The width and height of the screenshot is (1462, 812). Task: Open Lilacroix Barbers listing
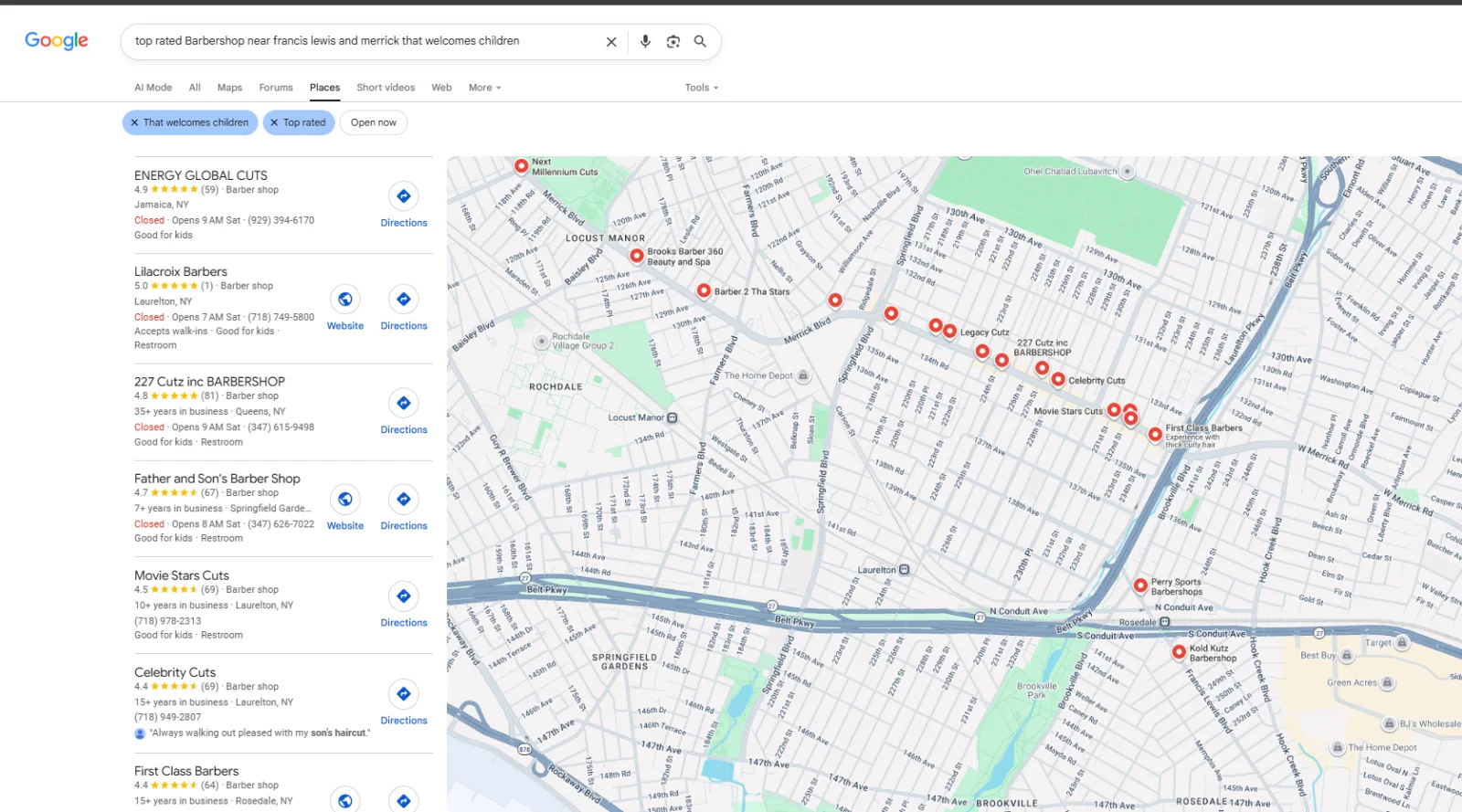pos(181,271)
